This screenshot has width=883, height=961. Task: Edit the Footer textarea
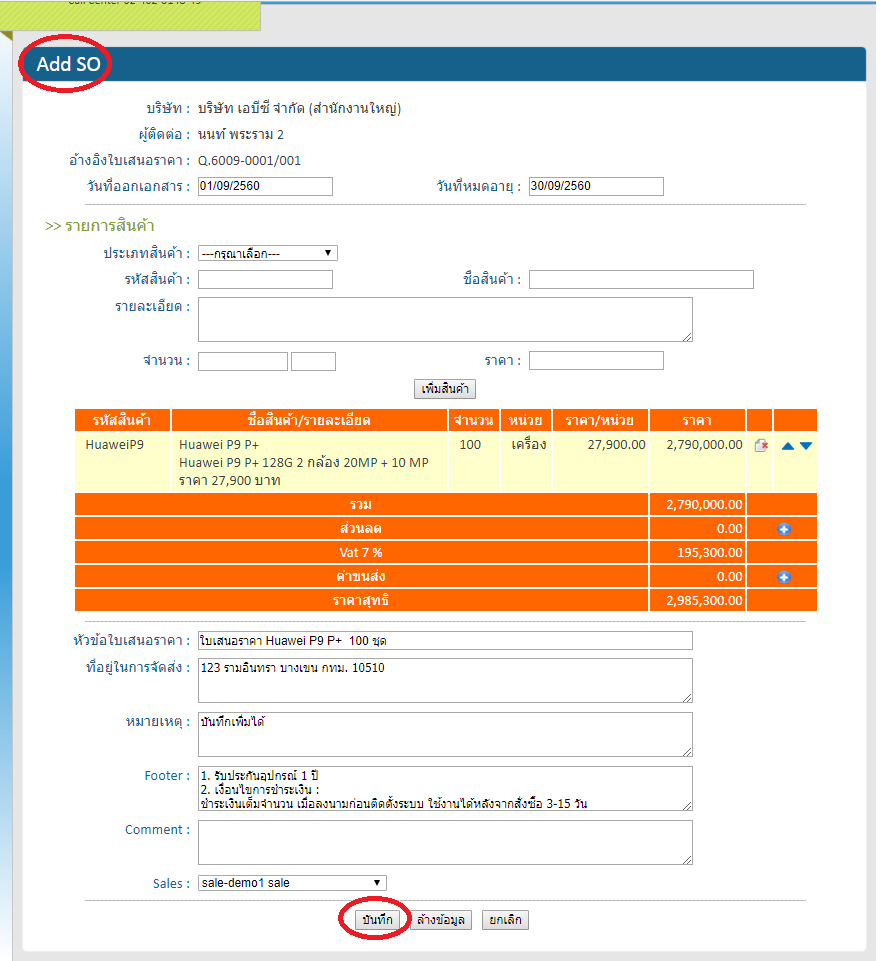pyautogui.click(x=445, y=788)
